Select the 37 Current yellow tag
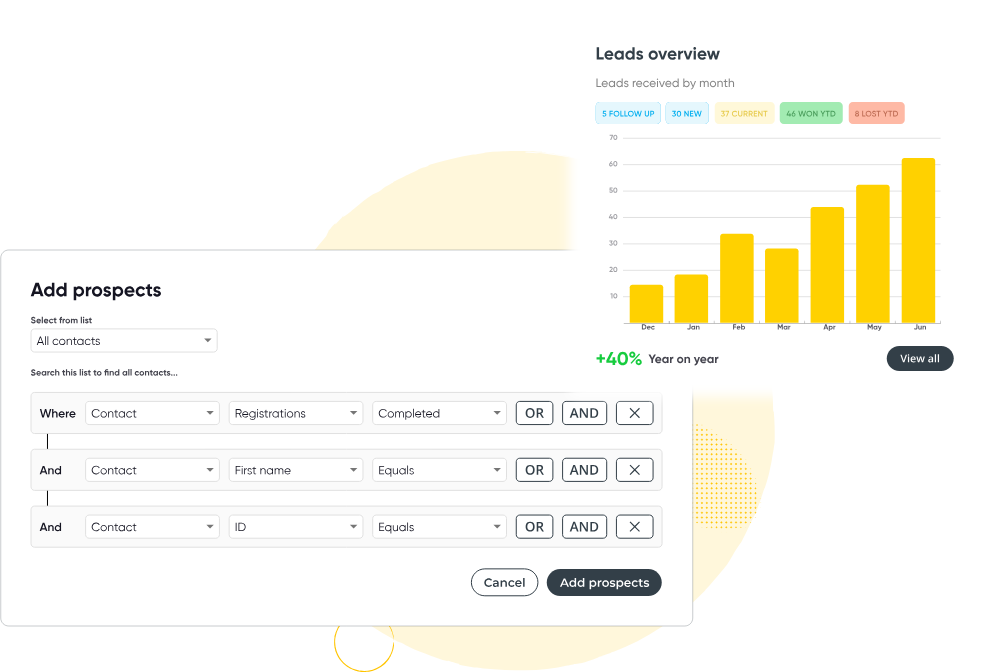 pyautogui.click(x=744, y=114)
